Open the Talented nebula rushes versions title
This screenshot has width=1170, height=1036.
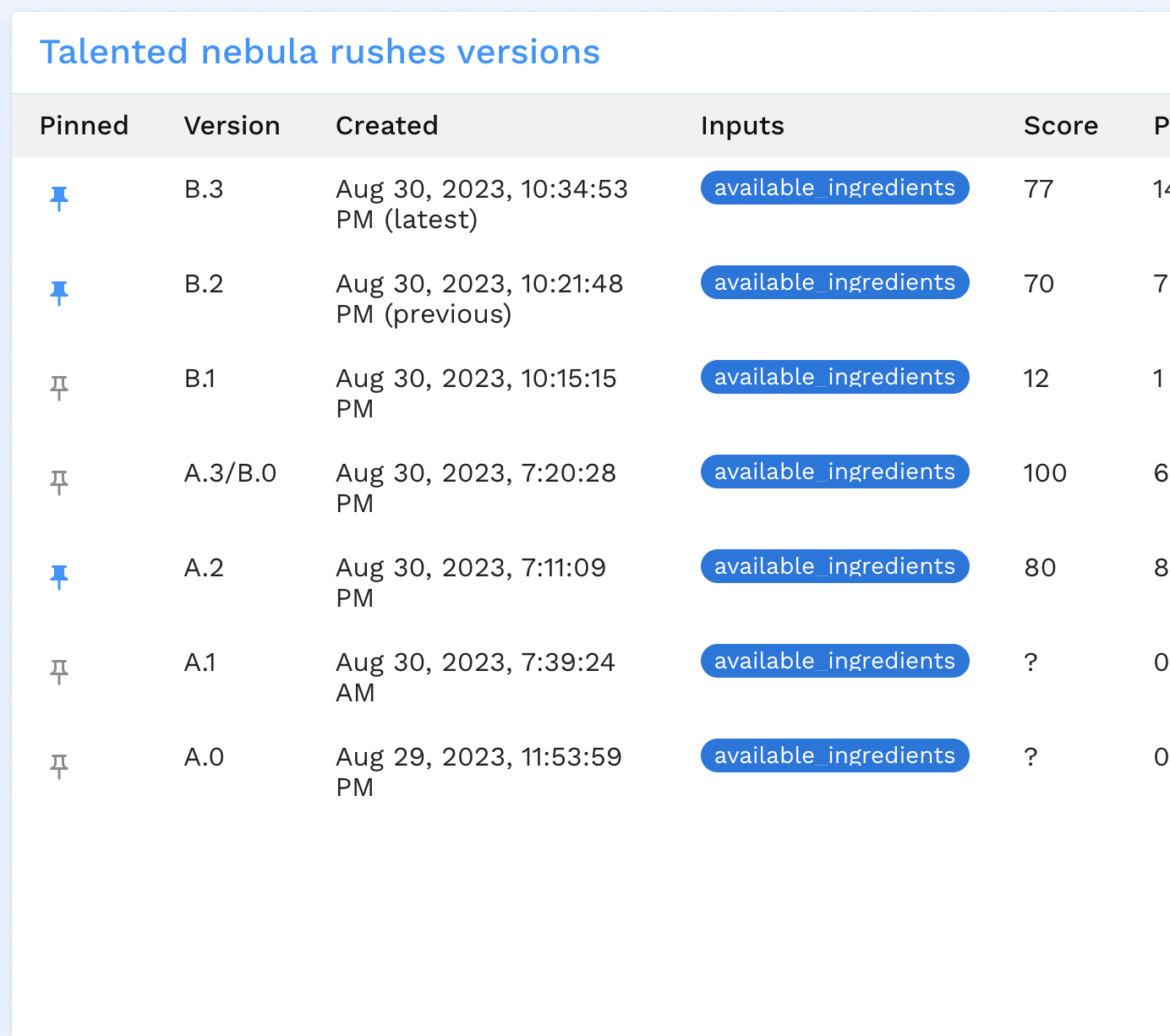[320, 52]
